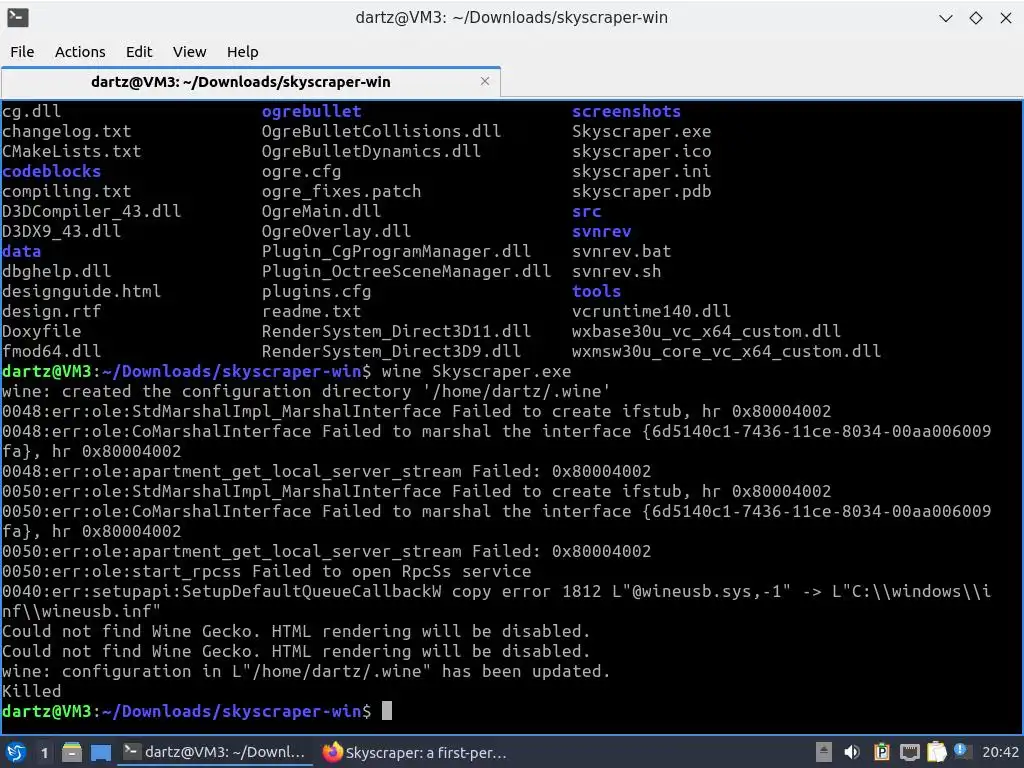Screen dimensions: 1024x768
Task: Click the 20:42 clock in the taskbar
Action: tap(1000, 752)
